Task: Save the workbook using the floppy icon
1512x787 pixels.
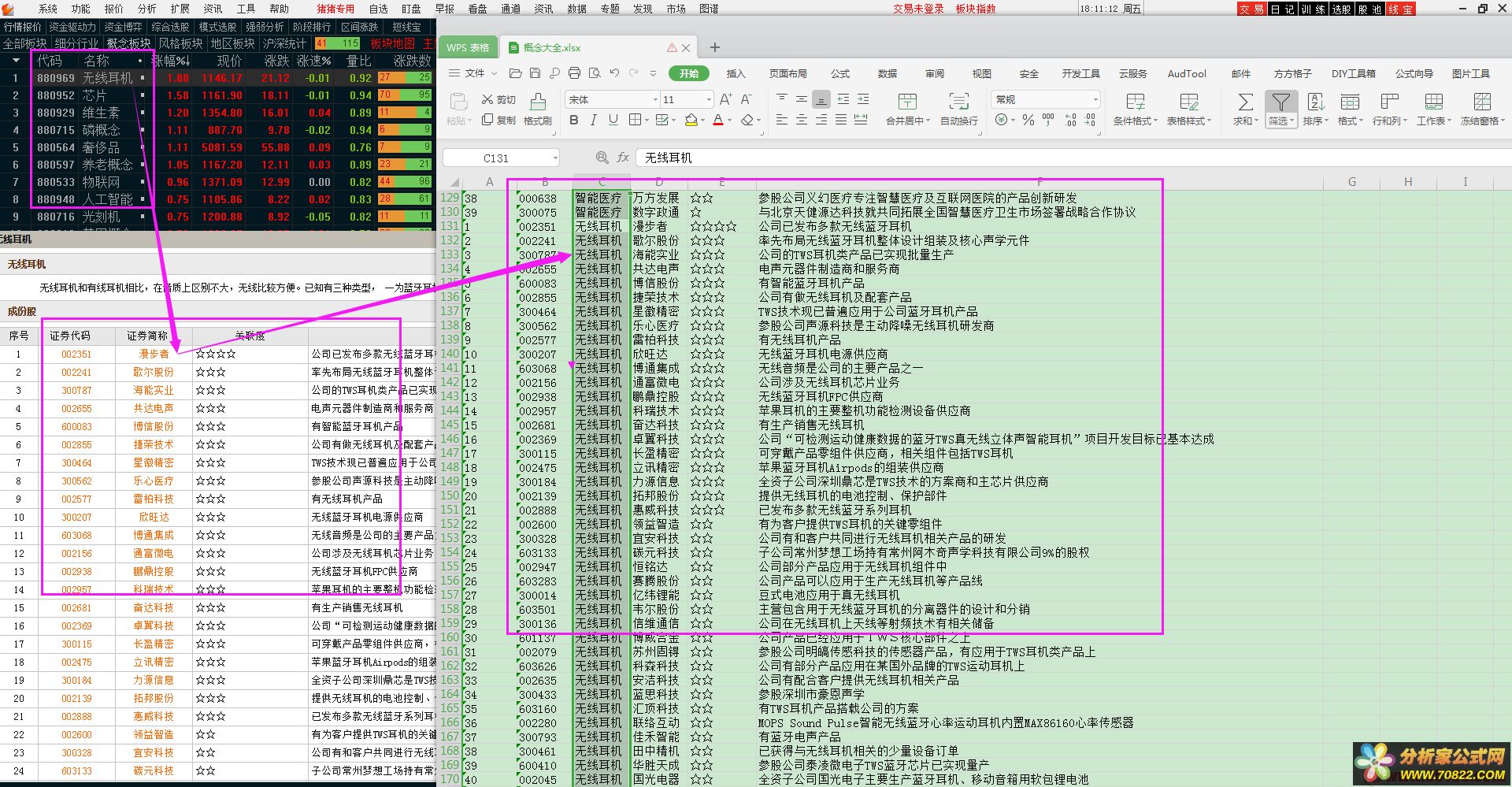Action: coord(535,73)
